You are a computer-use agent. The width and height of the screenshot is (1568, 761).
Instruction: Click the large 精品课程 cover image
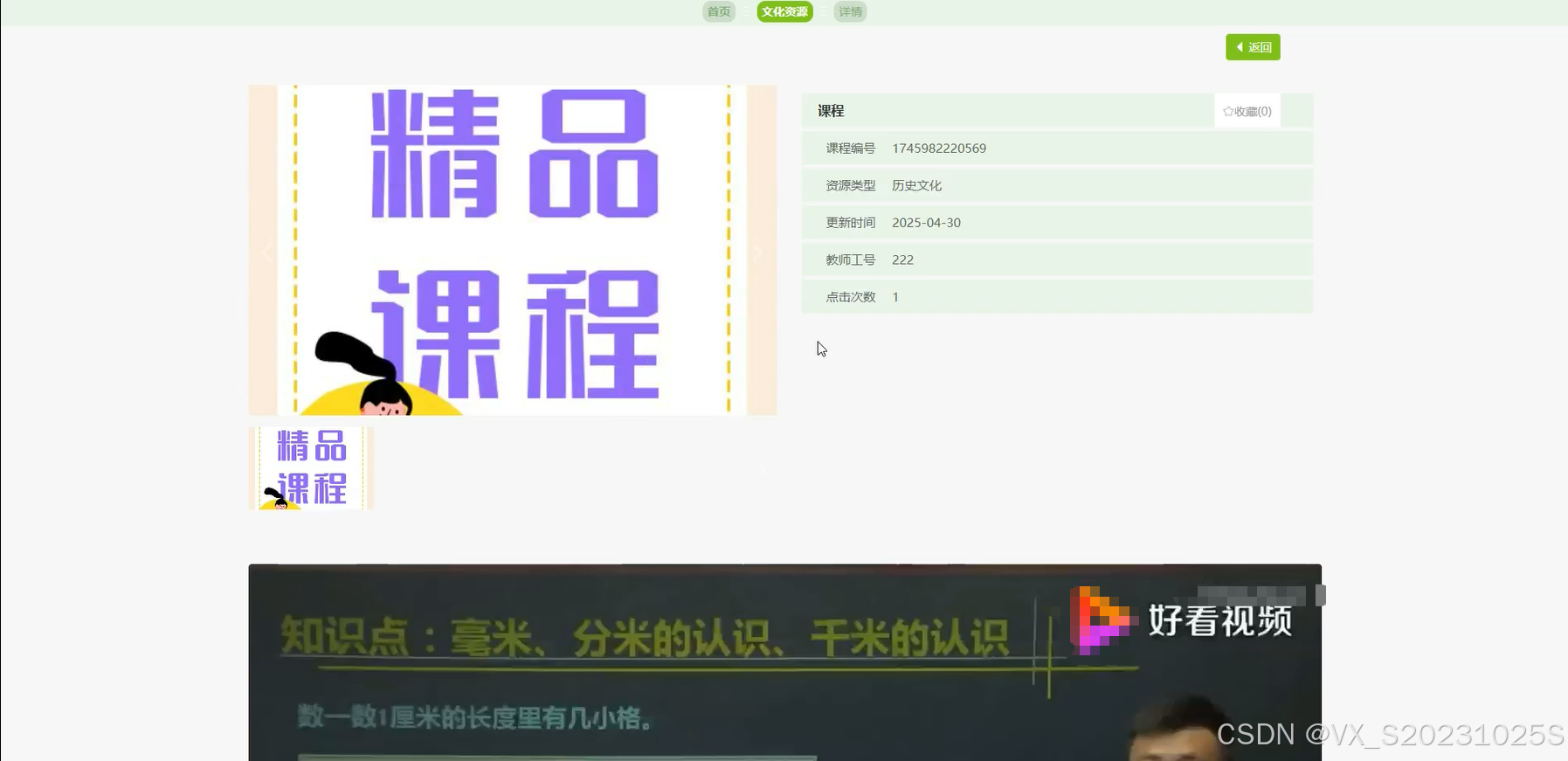click(512, 250)
